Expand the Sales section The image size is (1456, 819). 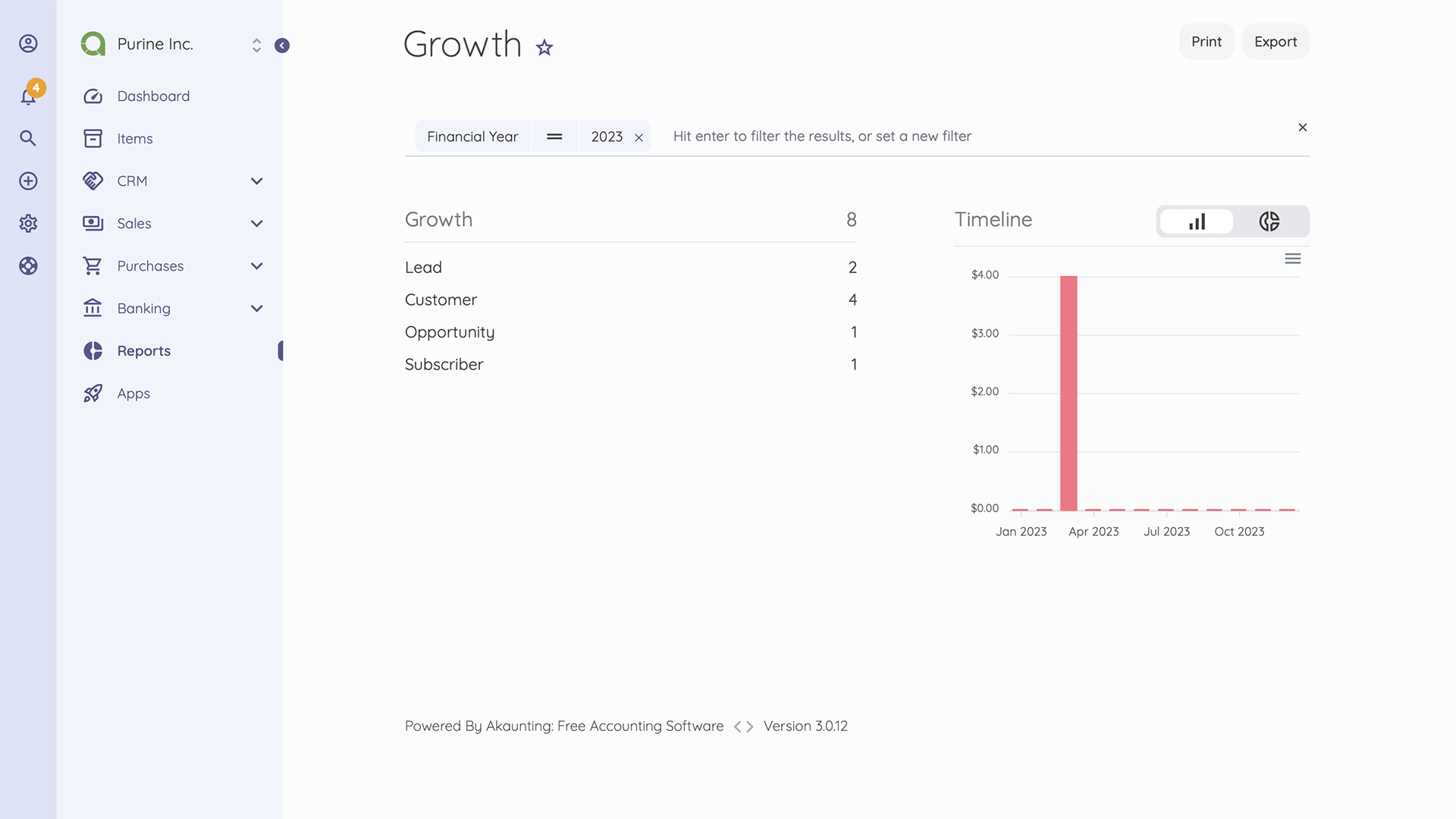pos(256,223)
